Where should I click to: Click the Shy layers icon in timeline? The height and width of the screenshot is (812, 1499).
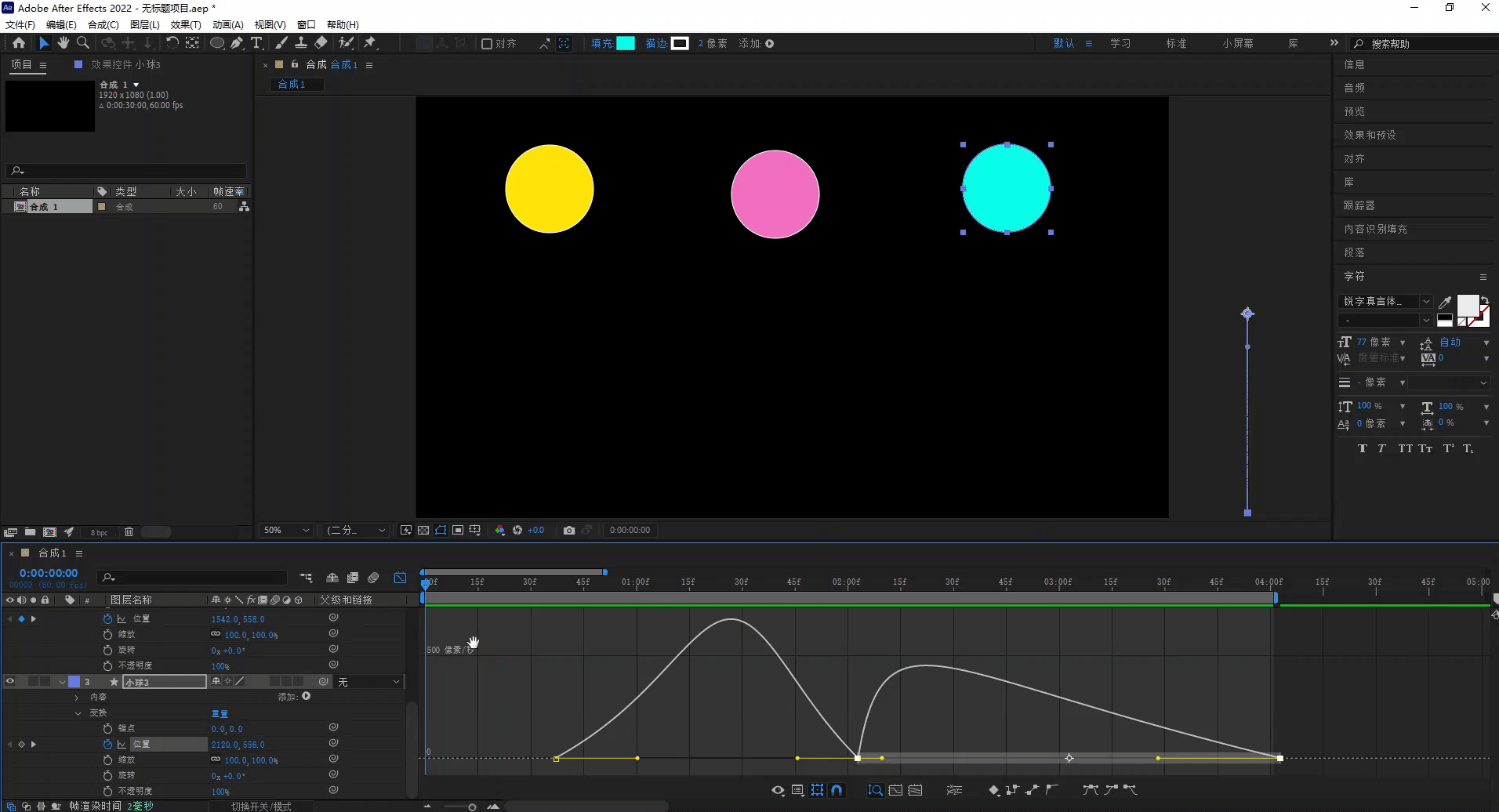(x=332, y=578)
